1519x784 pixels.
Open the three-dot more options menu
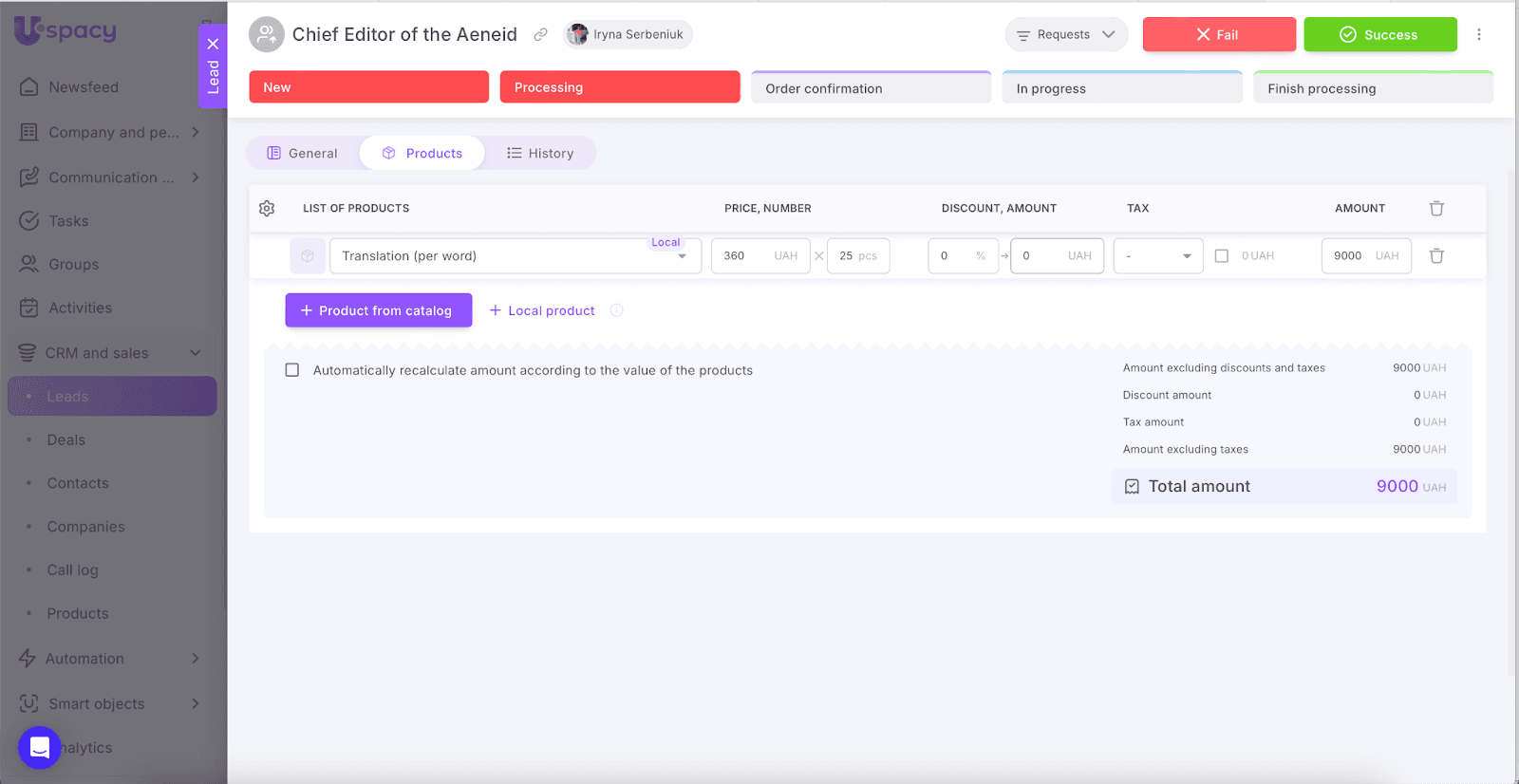1478,35
